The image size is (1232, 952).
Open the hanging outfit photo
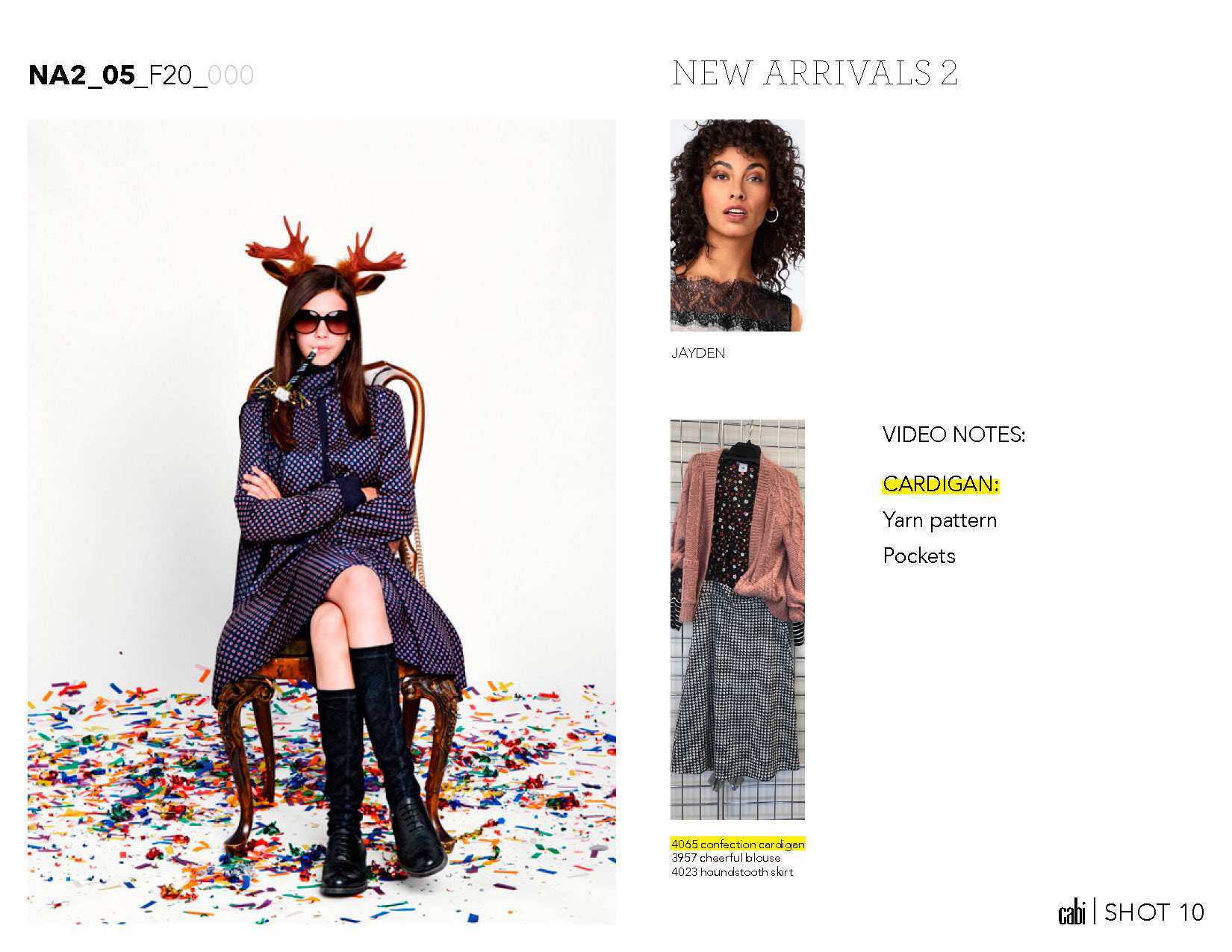738,620
